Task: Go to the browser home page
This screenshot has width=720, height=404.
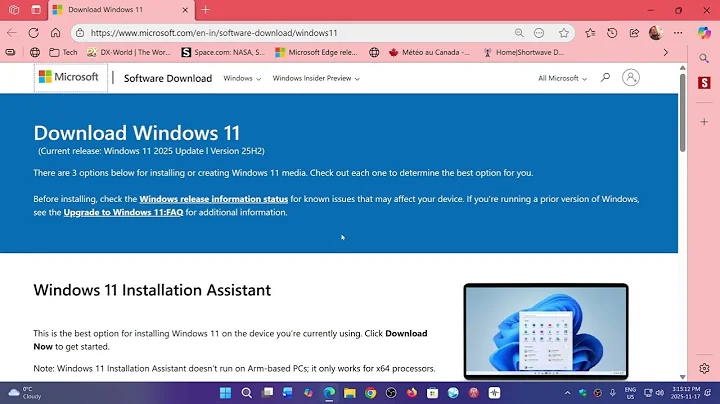Action: (56, 33)
